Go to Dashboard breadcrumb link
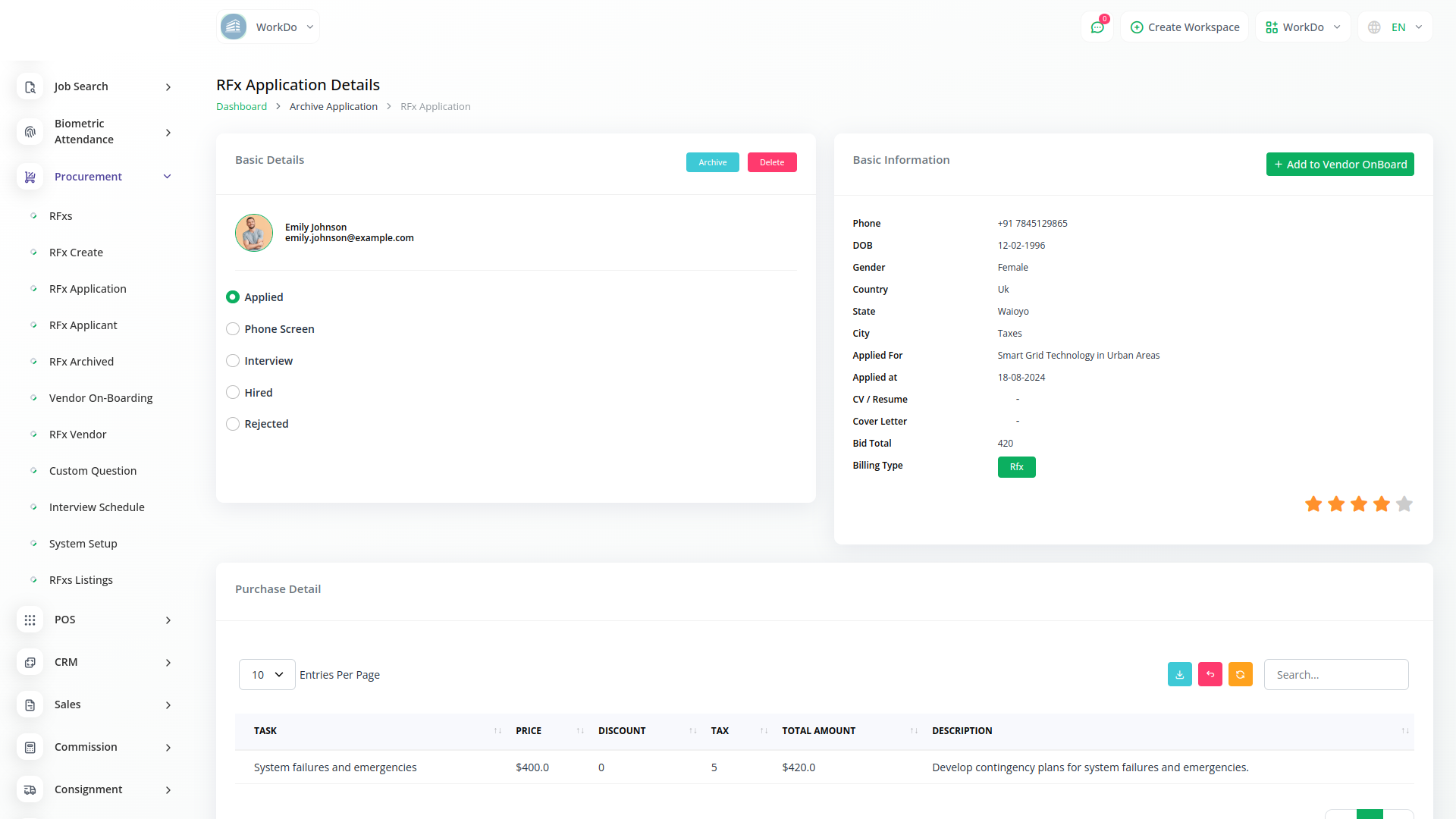This screenshot has height=819, width=1456. coord(241,107)
